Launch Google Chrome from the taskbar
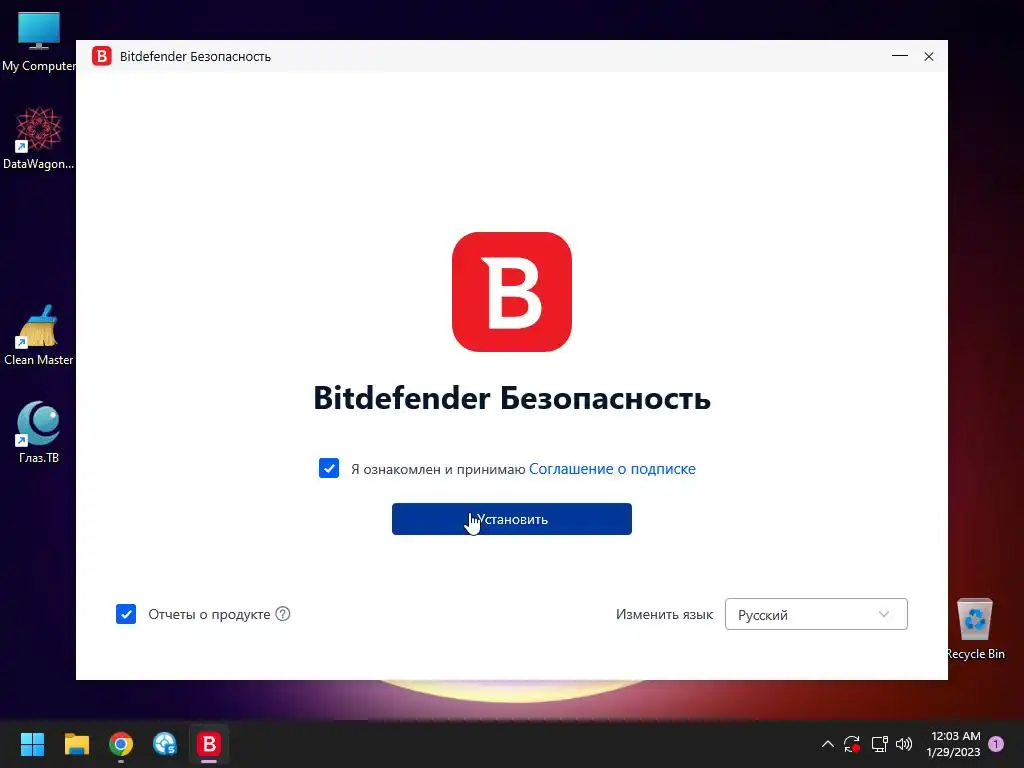 [121, 744]
